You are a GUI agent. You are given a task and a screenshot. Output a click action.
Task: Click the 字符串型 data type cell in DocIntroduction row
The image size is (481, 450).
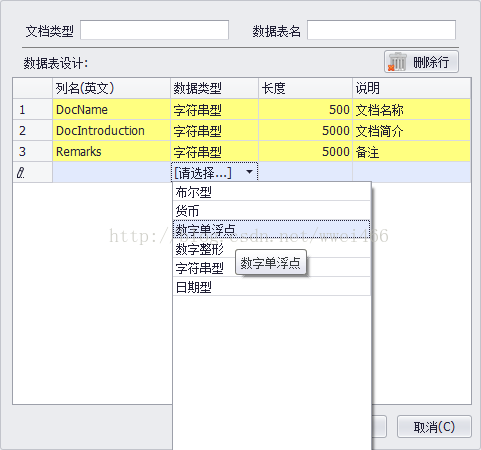pyautogui.click(x=214, y=131)
